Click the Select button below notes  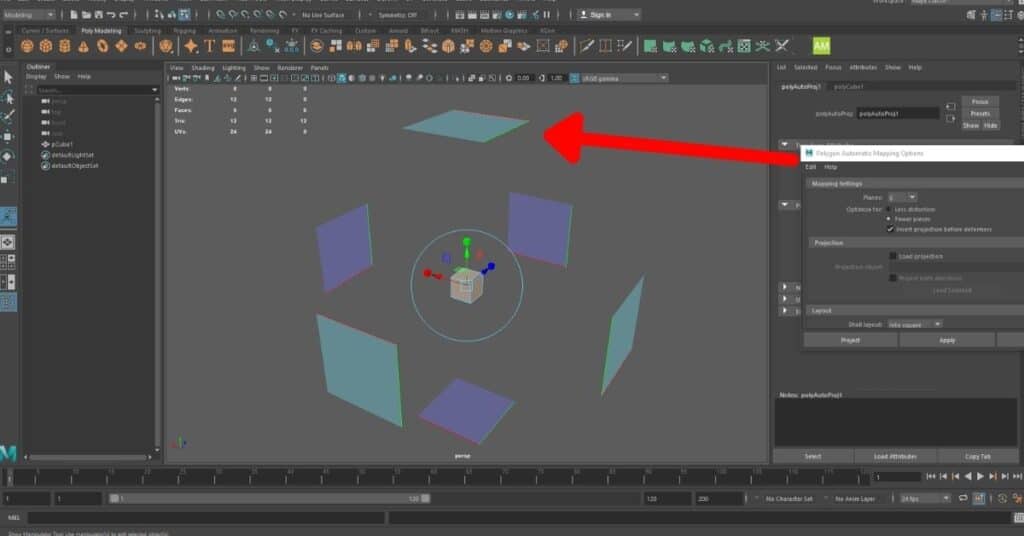(x=813, y=456)
